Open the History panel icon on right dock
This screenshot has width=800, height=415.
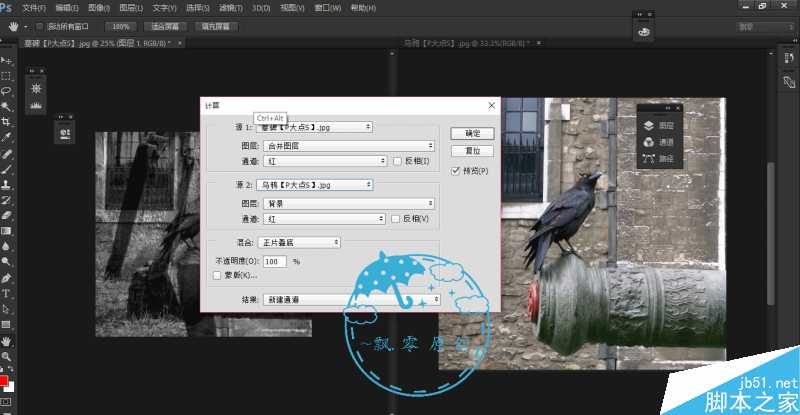pyautogui.click(x=789, y=58)
